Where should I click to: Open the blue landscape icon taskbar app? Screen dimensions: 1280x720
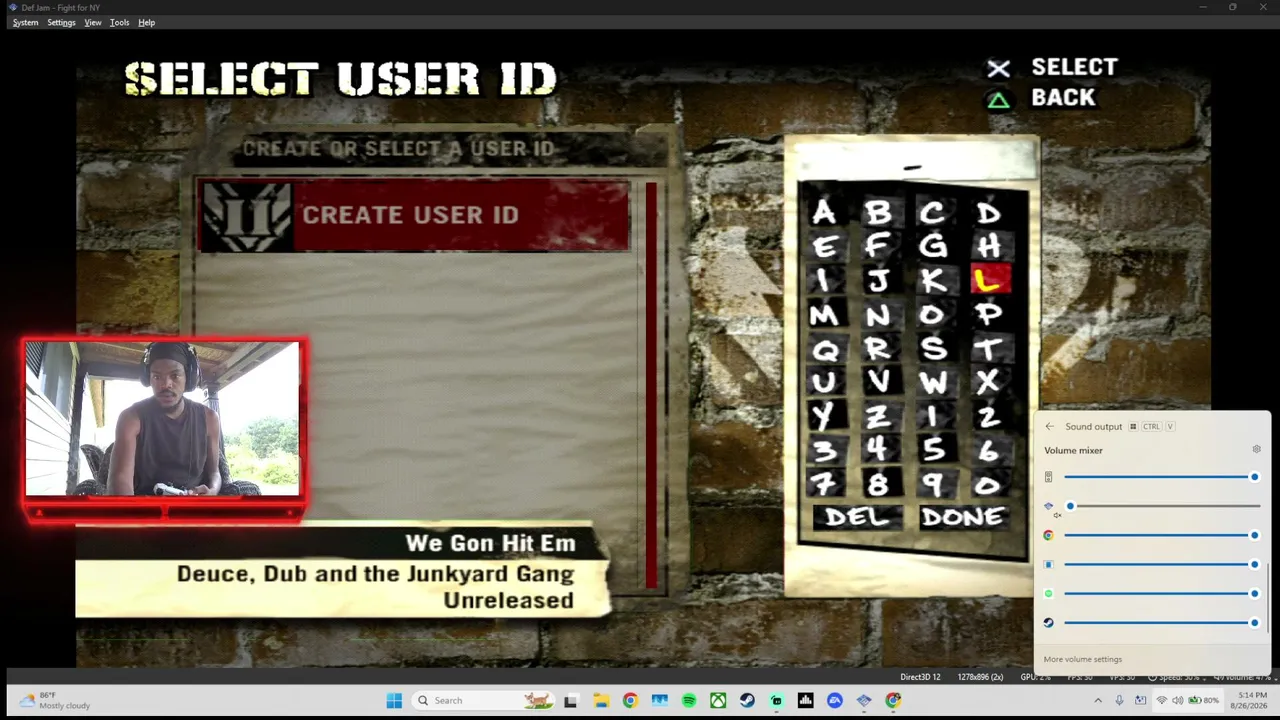[x=660, y=700]
